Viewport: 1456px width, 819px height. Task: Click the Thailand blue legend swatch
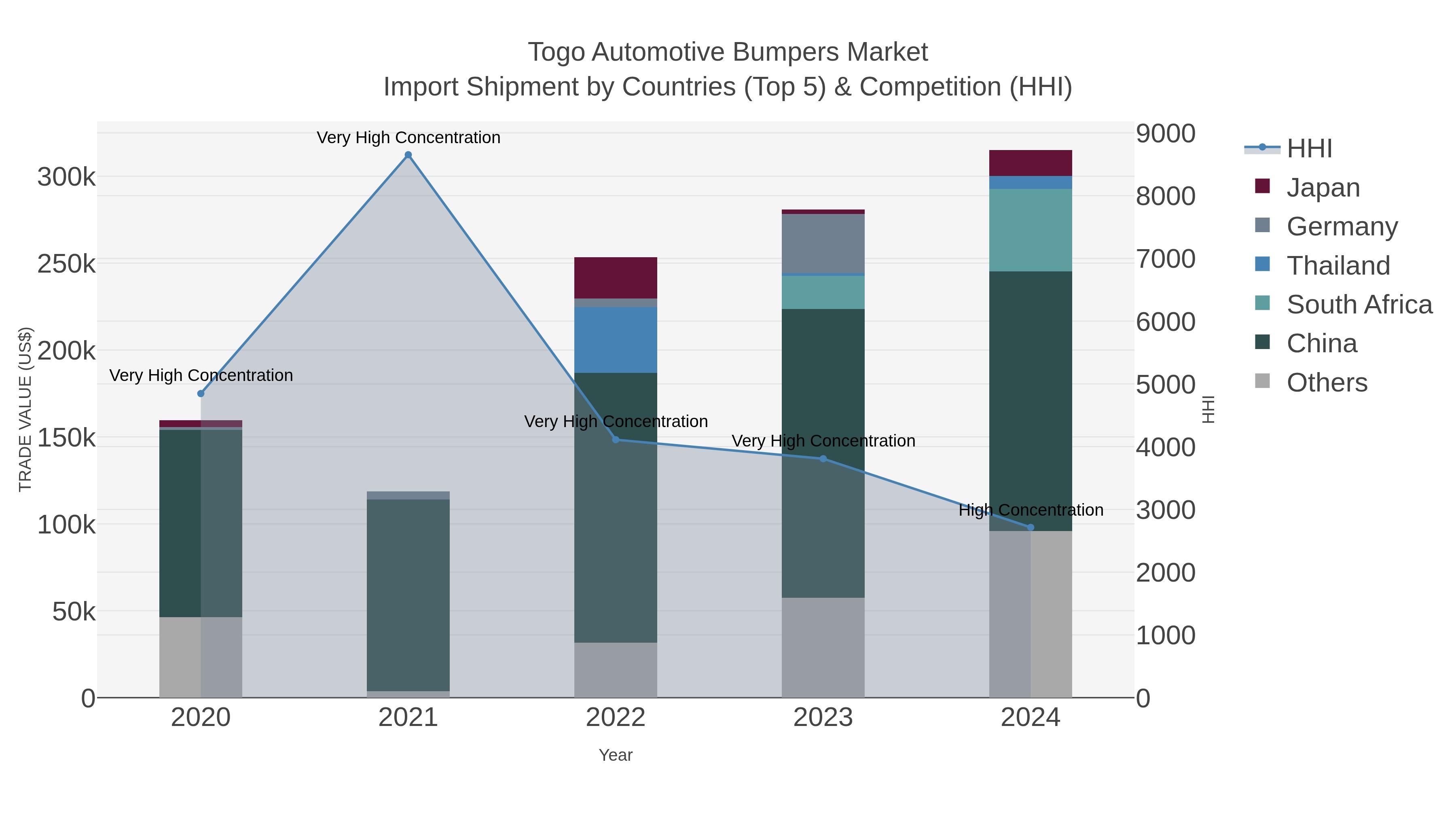pyautogui.click(x=1262, y=264)
